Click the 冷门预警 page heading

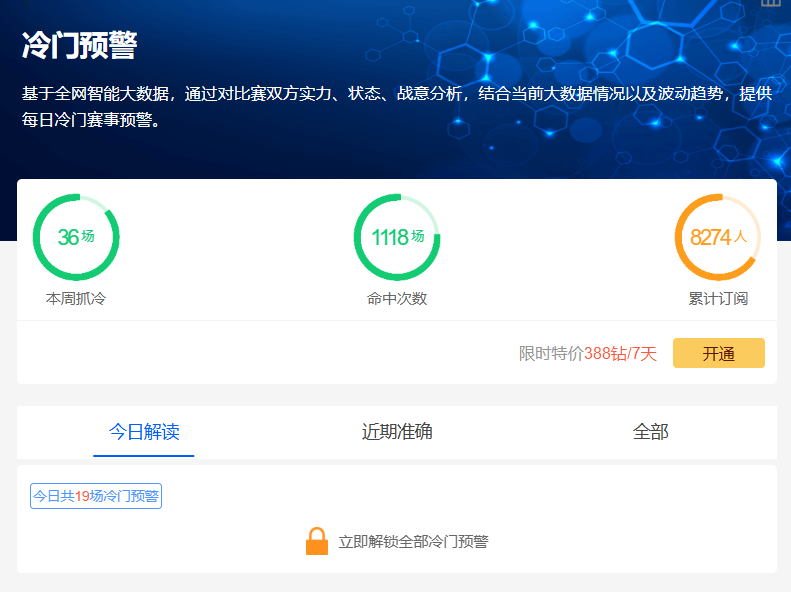[x=80, y=45]
